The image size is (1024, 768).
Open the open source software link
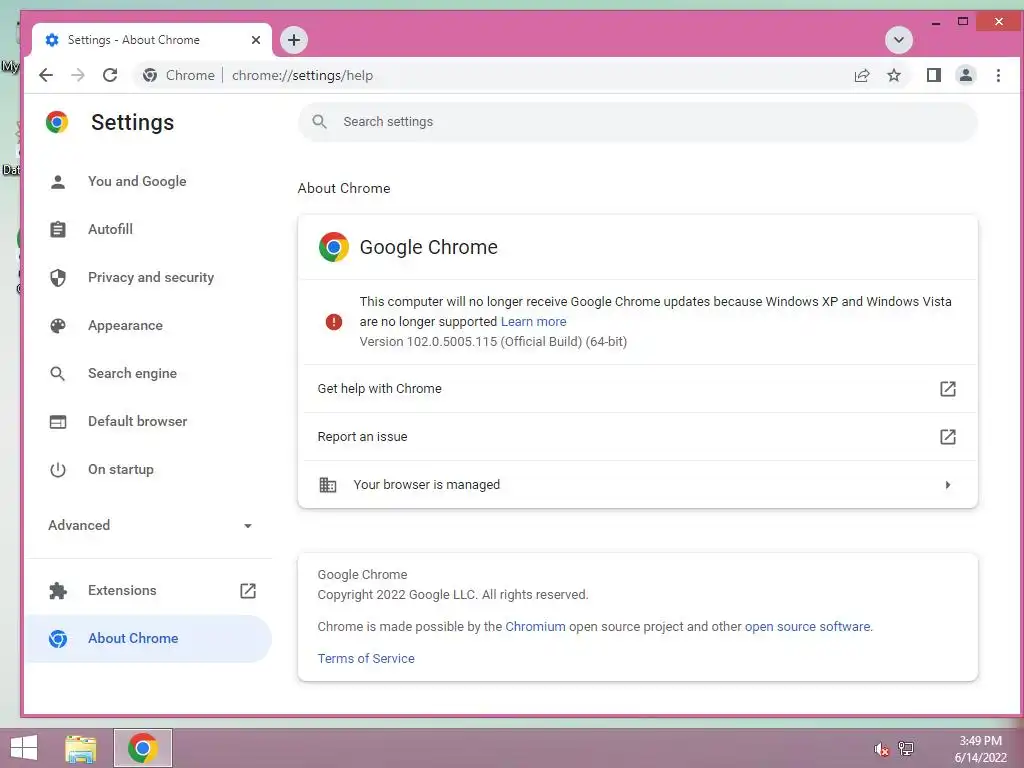[807, 626]
